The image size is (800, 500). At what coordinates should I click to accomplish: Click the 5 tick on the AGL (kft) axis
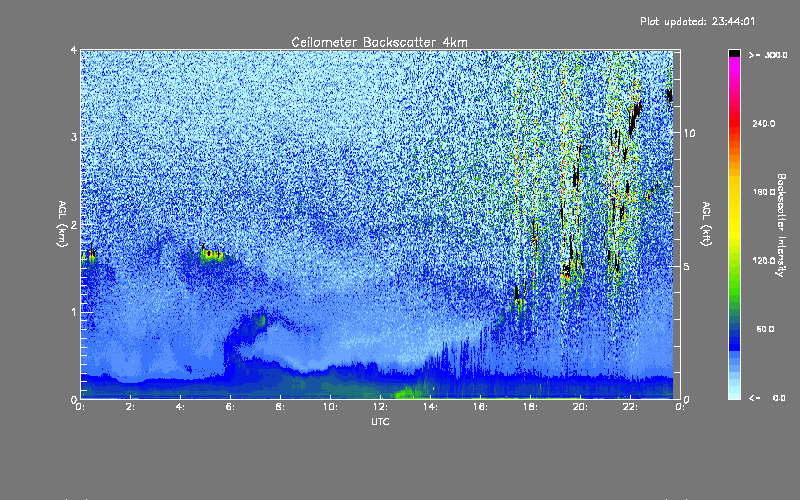coord(687,266)
